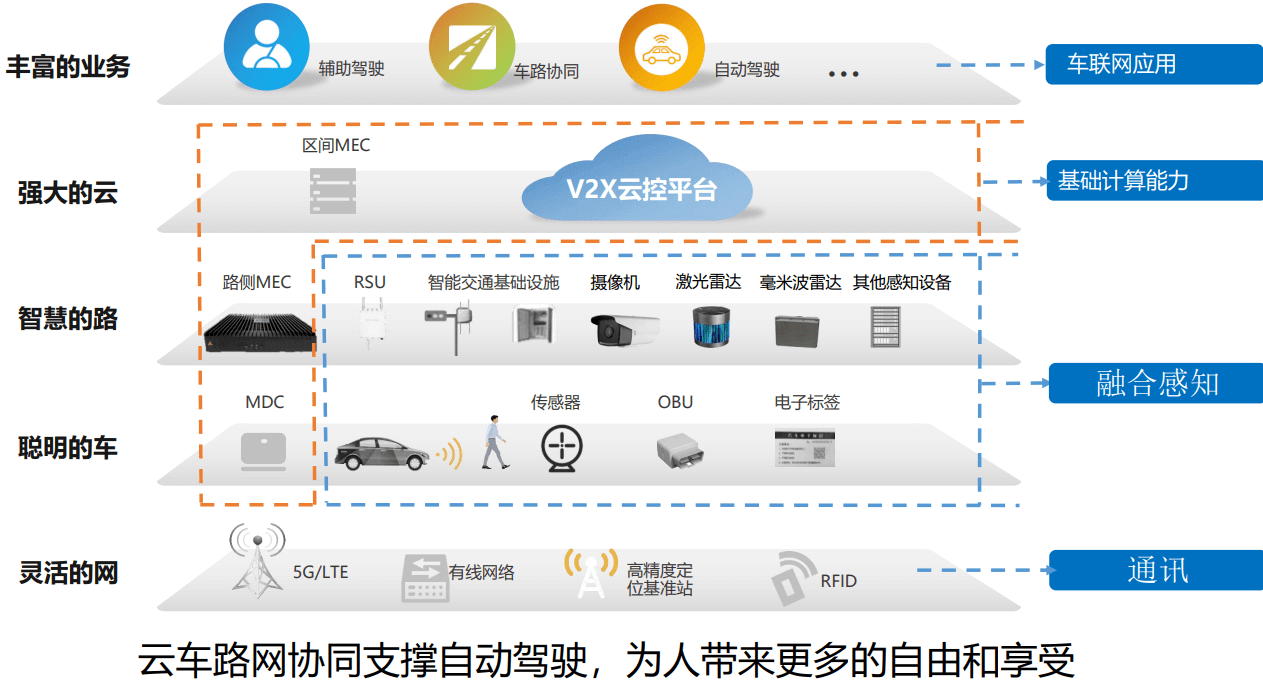This screenshot has height=682, width=1263.
Task: Select the 智慧的路 layer heading
Action: click(68, 319)
